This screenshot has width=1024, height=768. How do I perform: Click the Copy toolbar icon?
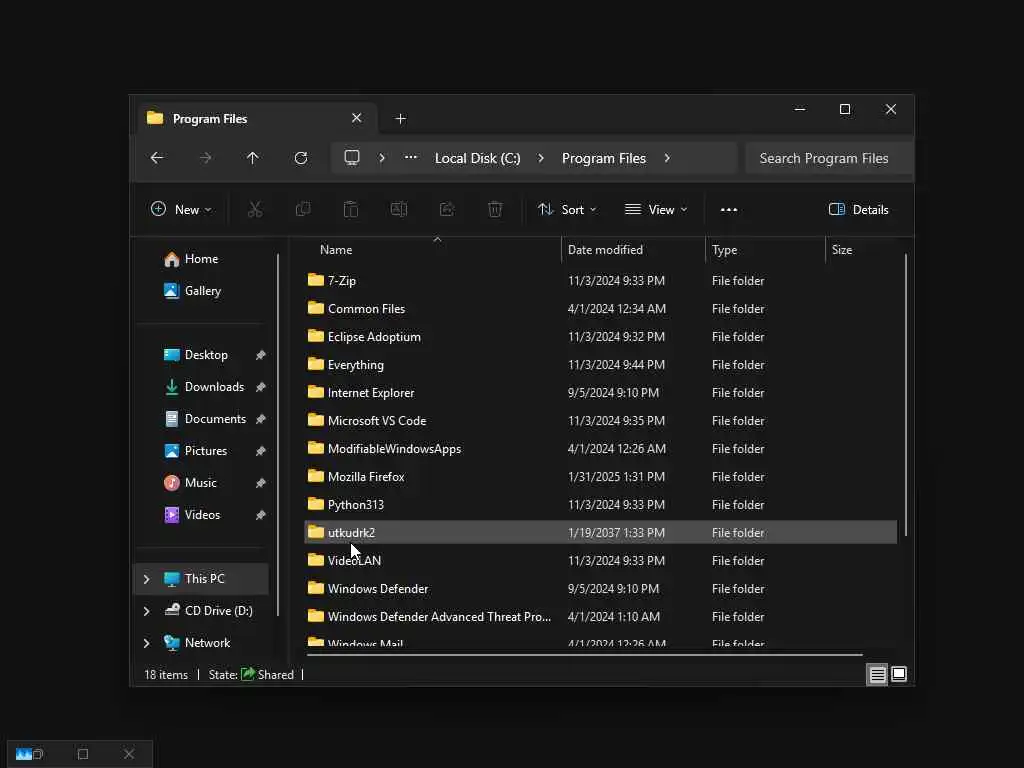303,209
